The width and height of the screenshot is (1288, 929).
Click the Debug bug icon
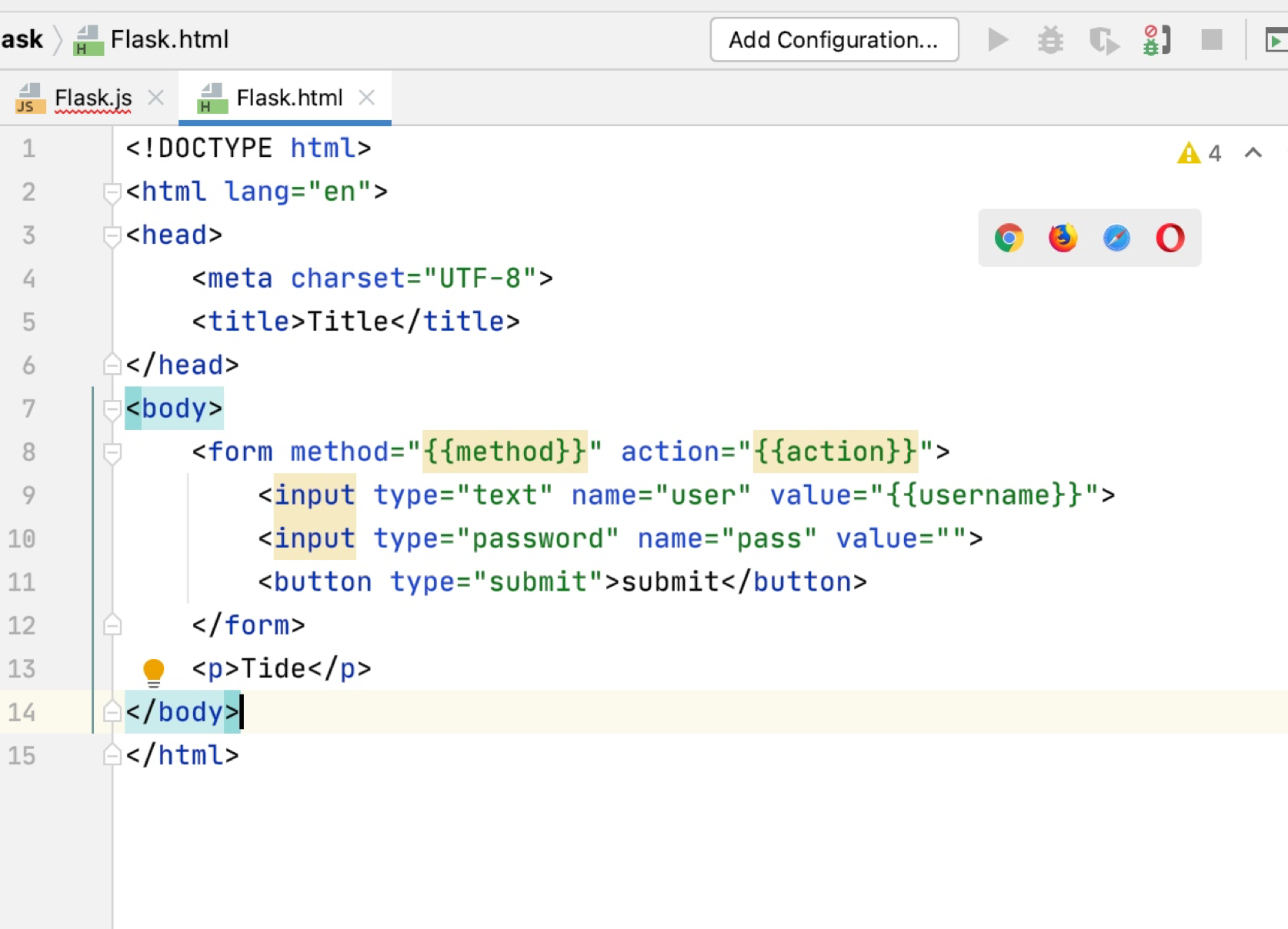click(1050, 39)
